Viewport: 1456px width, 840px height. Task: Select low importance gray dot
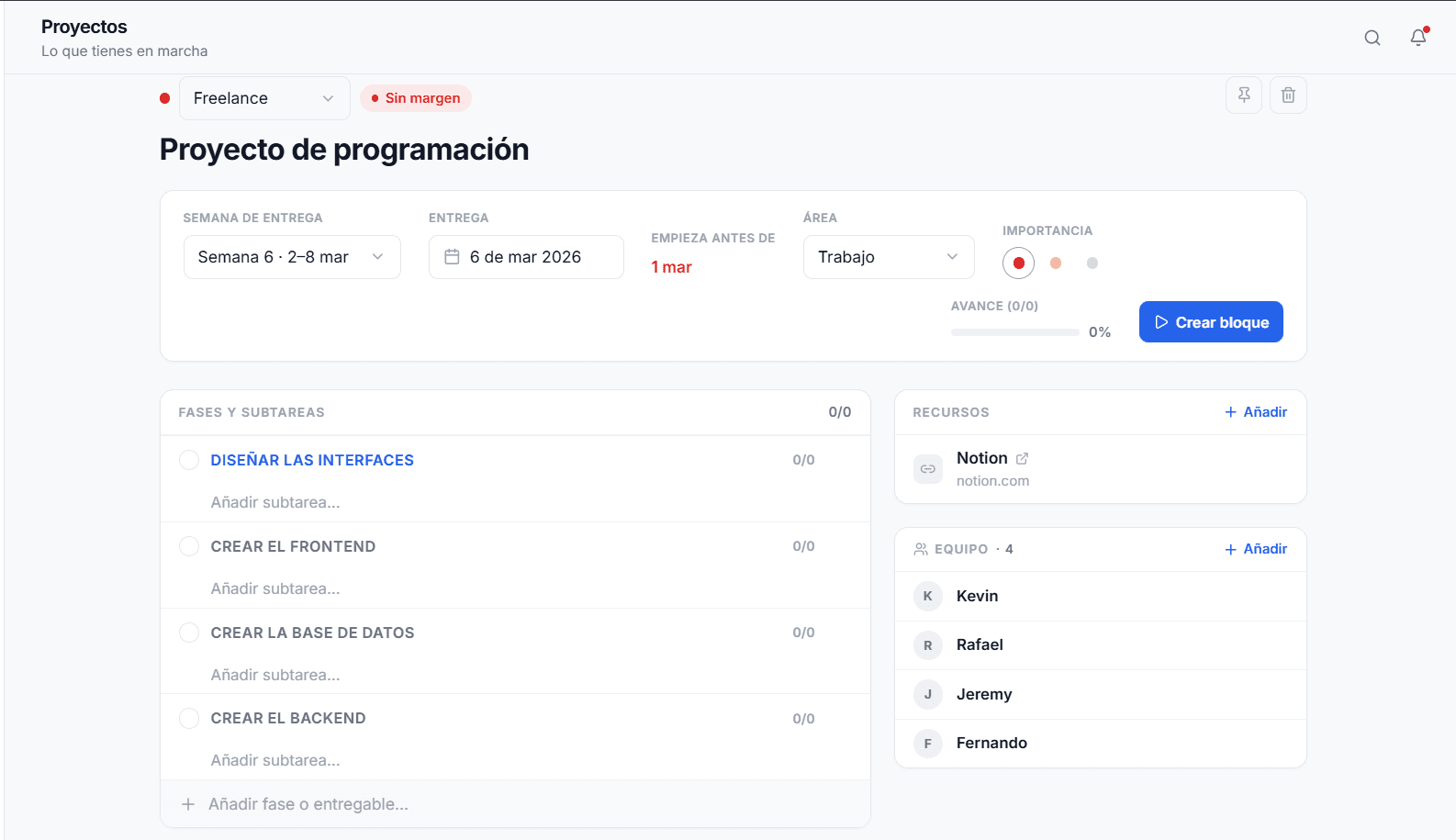[1092, 263]
